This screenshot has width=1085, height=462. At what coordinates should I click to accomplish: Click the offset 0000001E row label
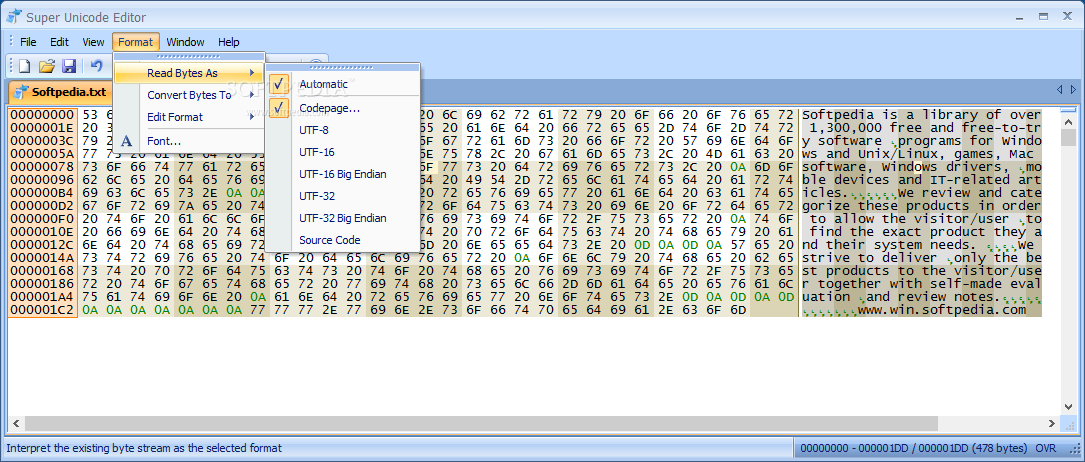[x=43, y=128]
